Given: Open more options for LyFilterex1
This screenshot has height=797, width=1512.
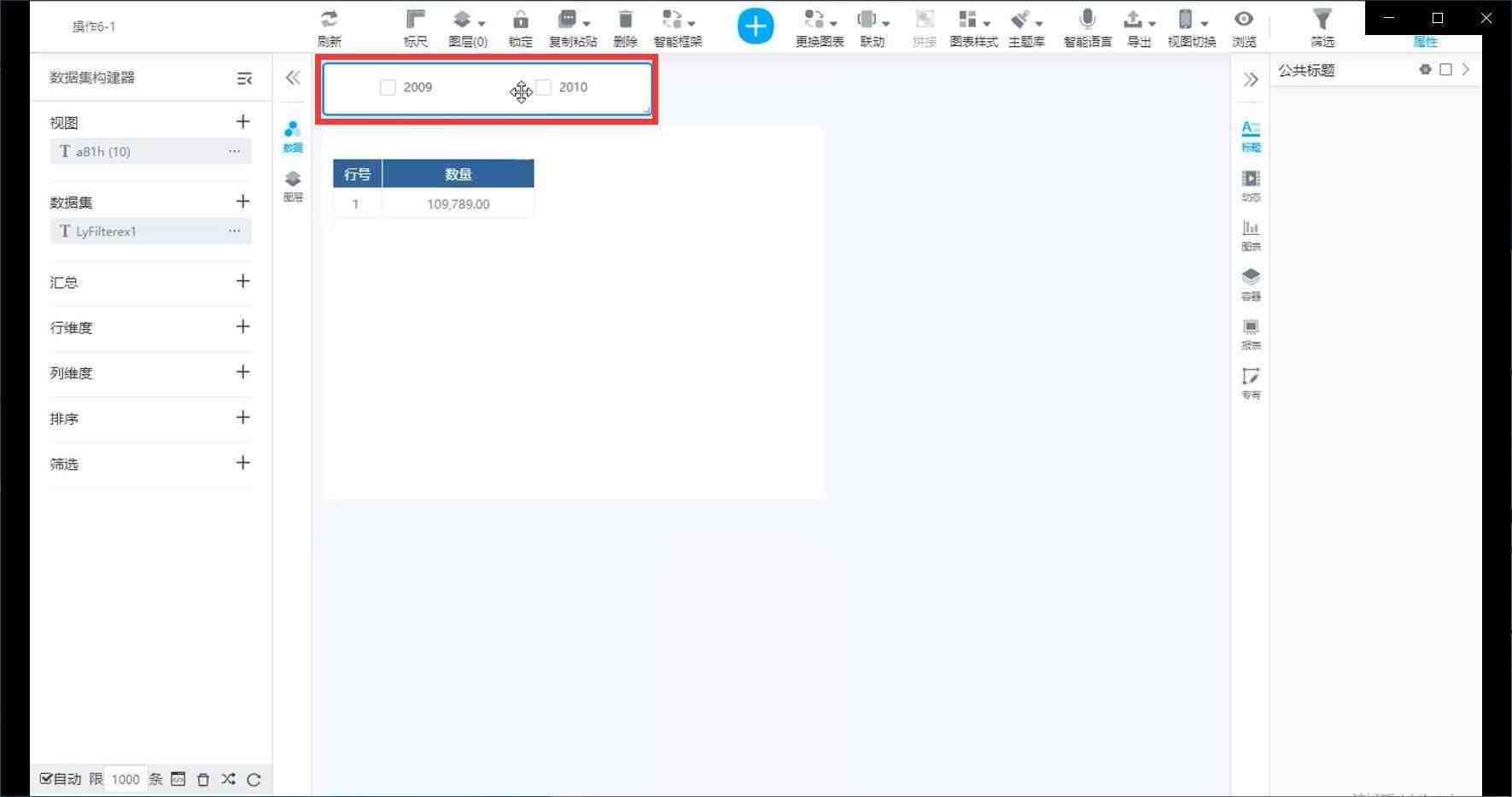Looking at the screenshot, I should pos(234,231).
